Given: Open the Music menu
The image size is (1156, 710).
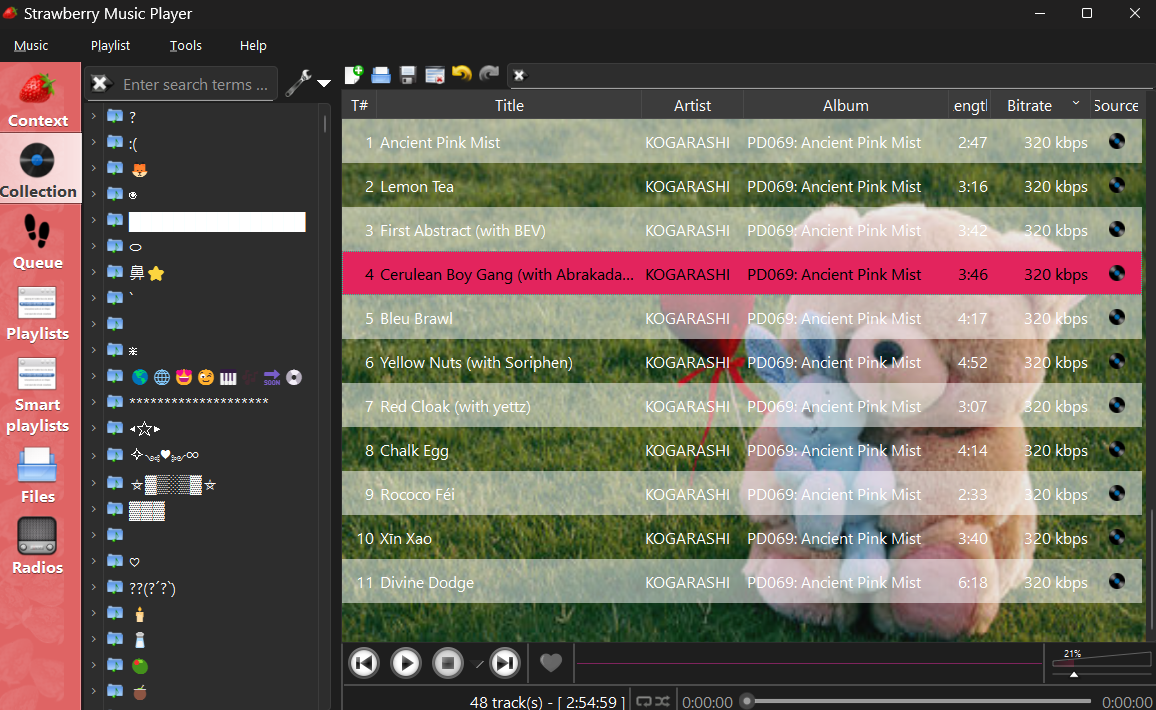Looking at the screenshot, I should pyautogui.click(x=31, y=46).
